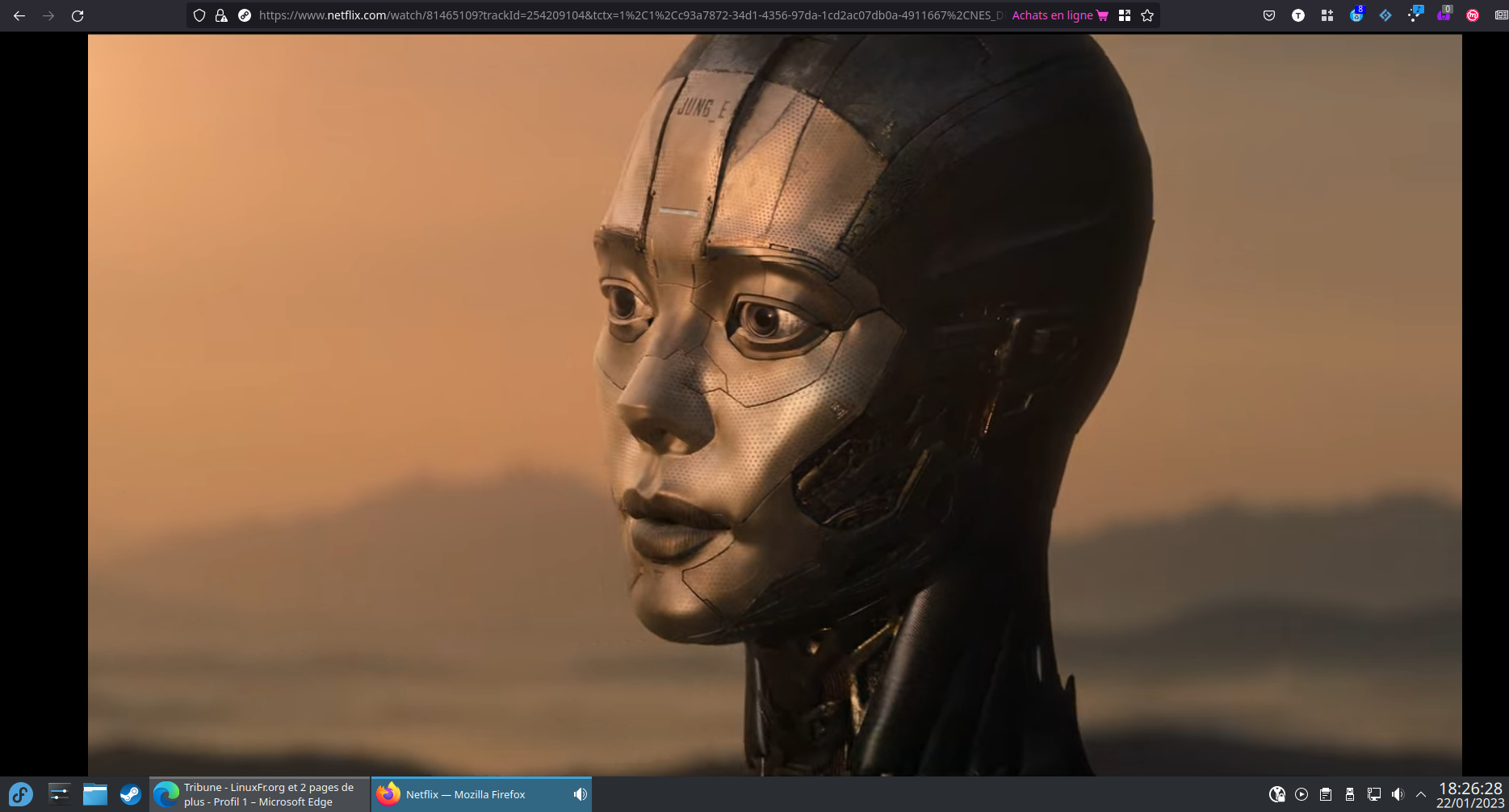Open the white circle T extension
Screen dimensions: 1509x812
point(1298,15)
